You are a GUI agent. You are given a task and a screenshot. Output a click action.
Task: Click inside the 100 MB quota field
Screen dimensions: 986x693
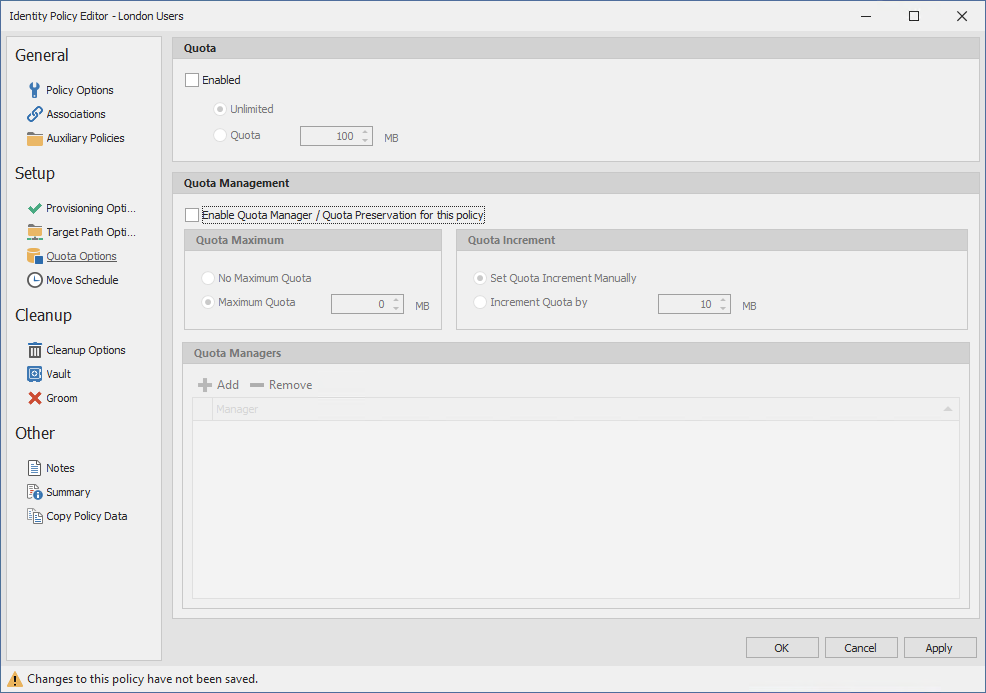point(330,136)
